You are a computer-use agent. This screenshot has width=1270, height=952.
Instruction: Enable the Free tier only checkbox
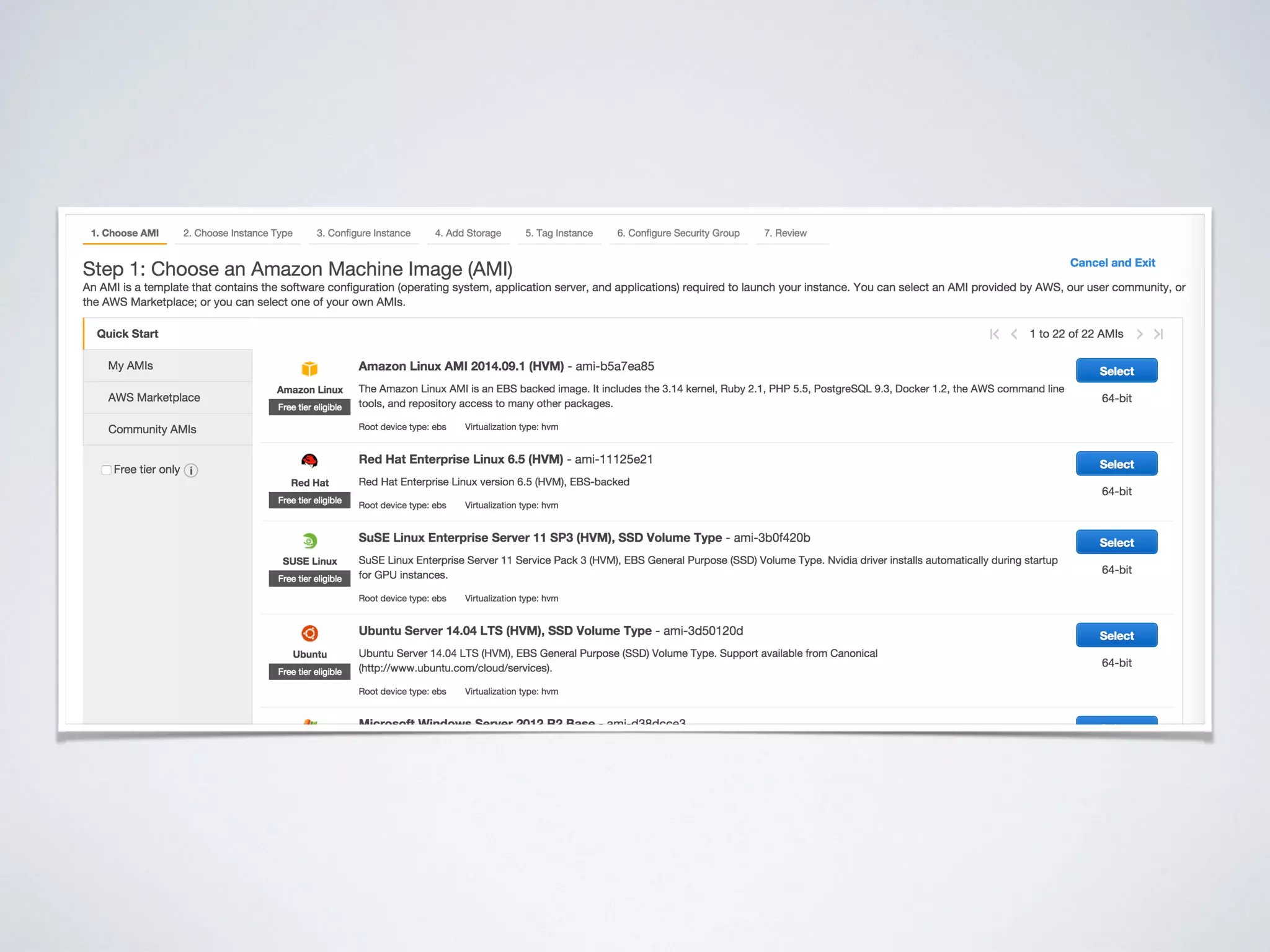click(x=107, y=470)
